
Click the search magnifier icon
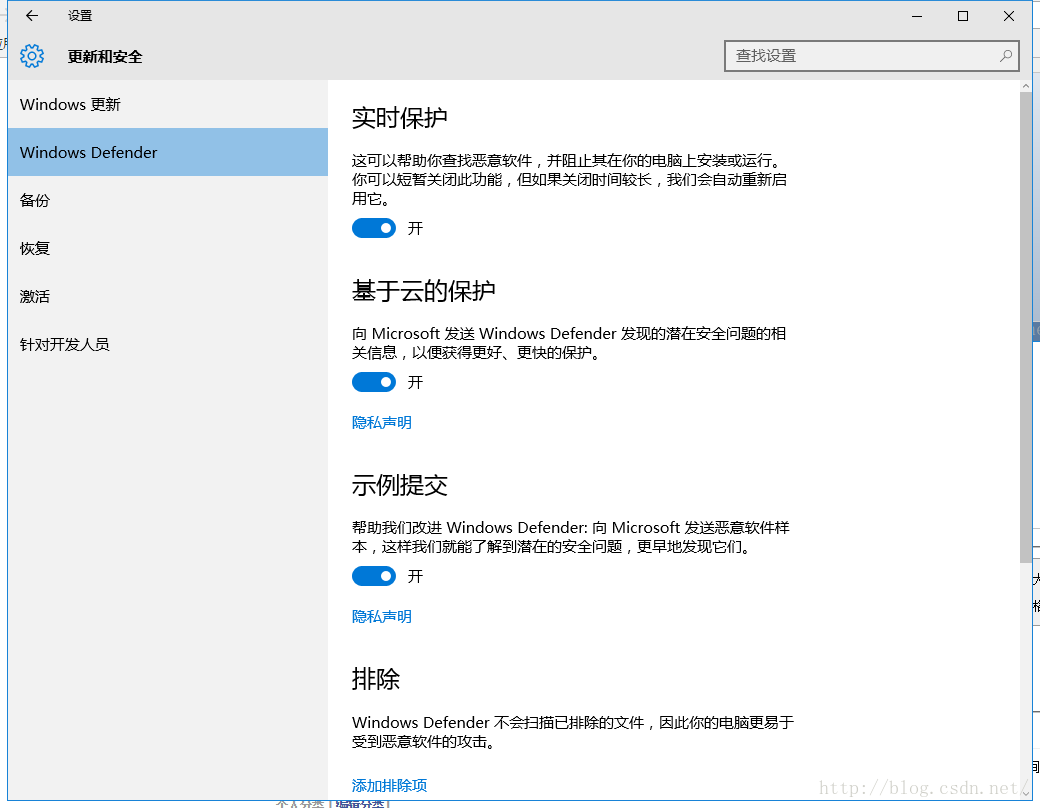point(1006,56)
